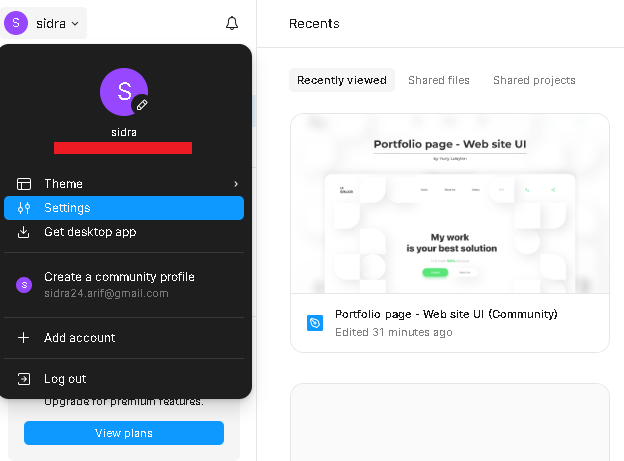This screenshot has height=461, width=624.
Task: Click the notification bell icon
Action: (x=232, y=23)
